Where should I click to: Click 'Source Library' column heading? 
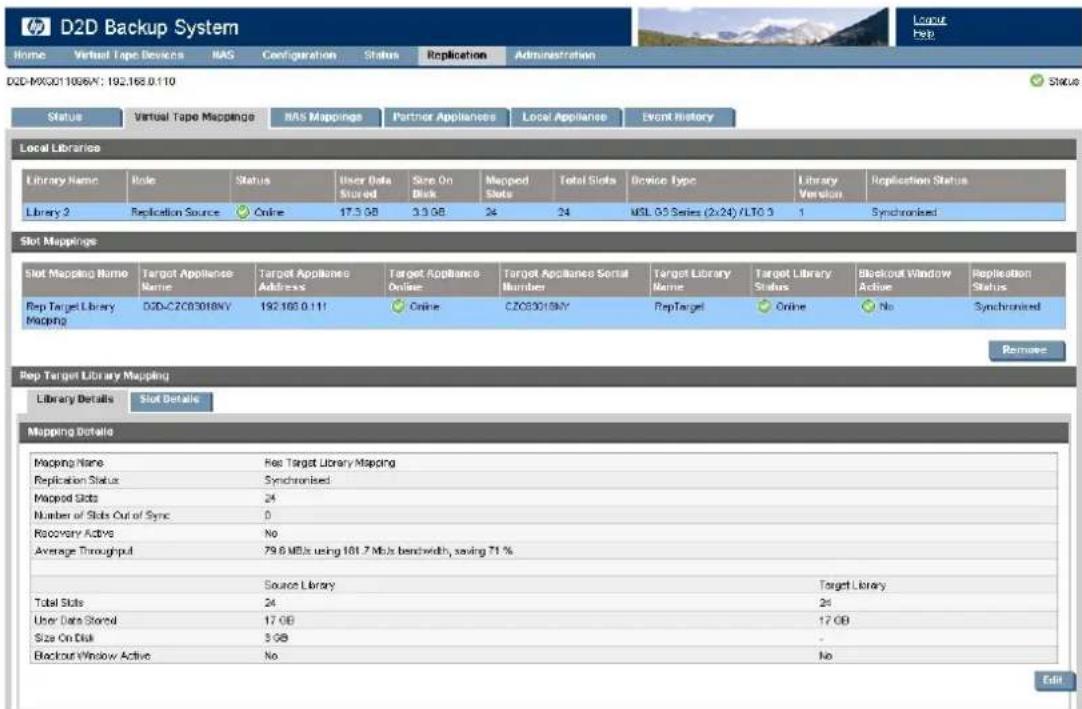tap(299, 585)
